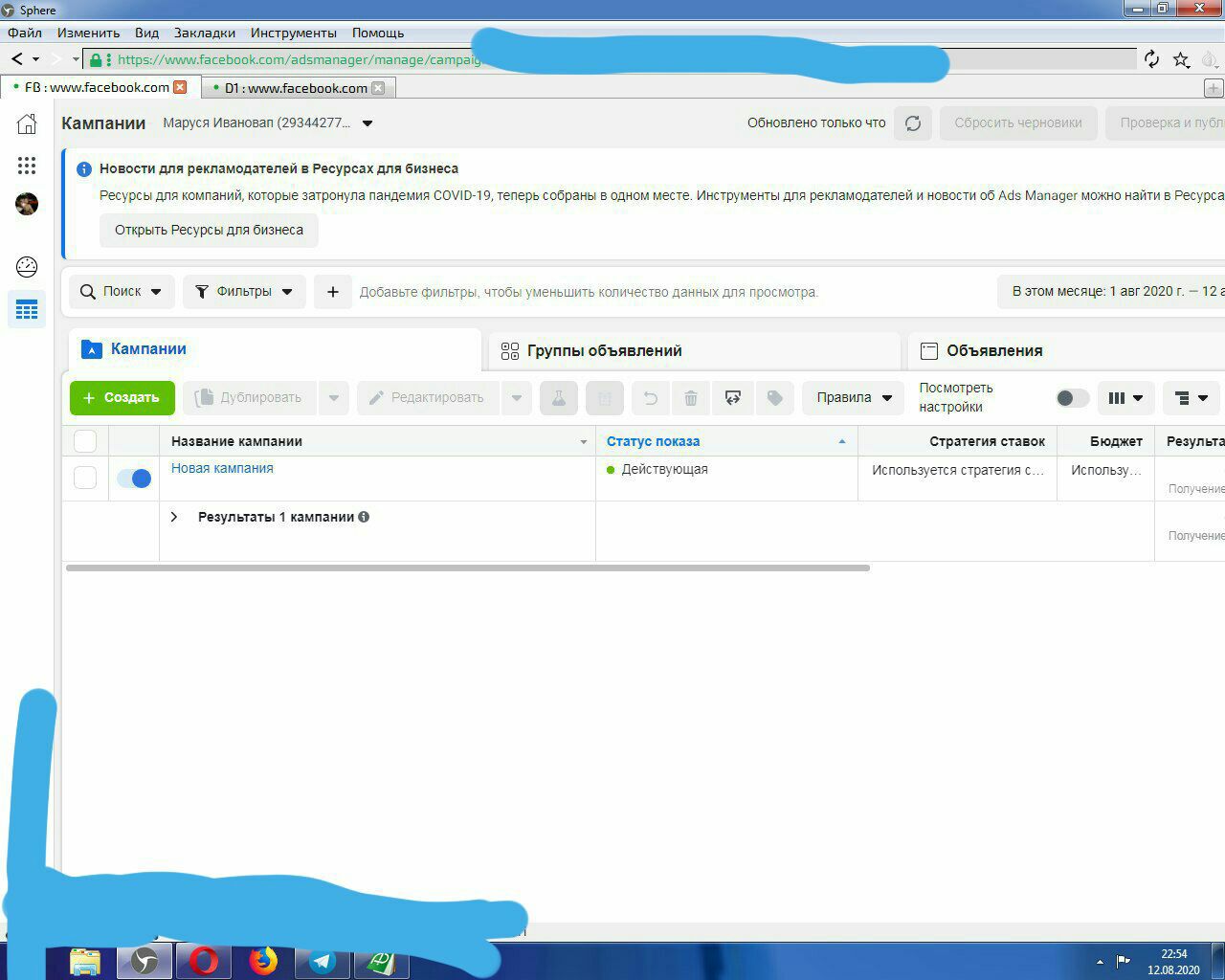Open the 'Инструменты' menu
The height and width of the screenshot is (980, 1225).
pyautogui.click(x=294, y=33)
